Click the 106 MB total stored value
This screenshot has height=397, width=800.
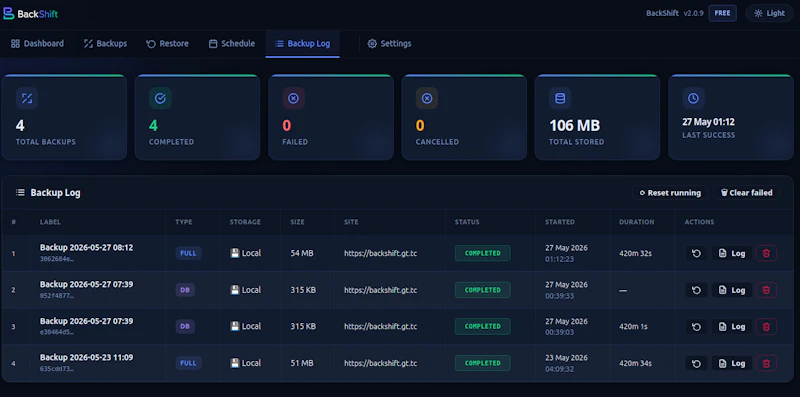point(574,126)
